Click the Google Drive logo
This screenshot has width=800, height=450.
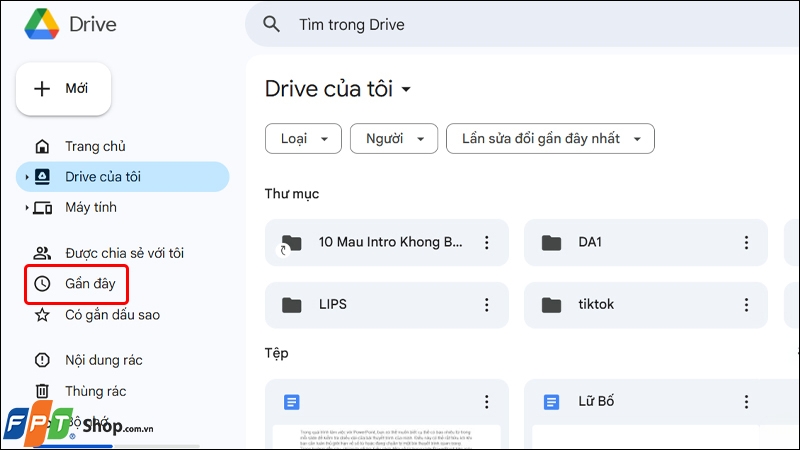42,24
